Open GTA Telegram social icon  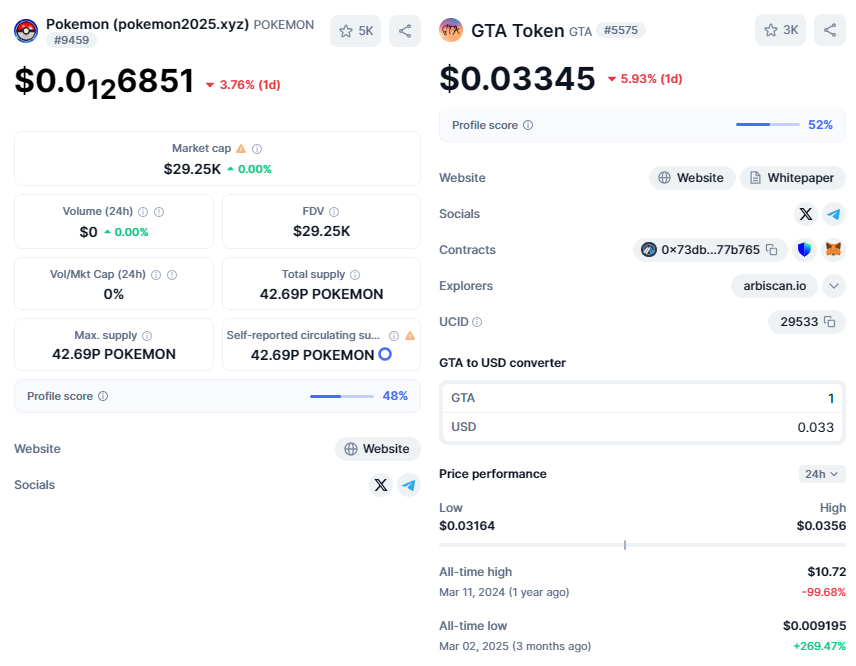[834, 214]
